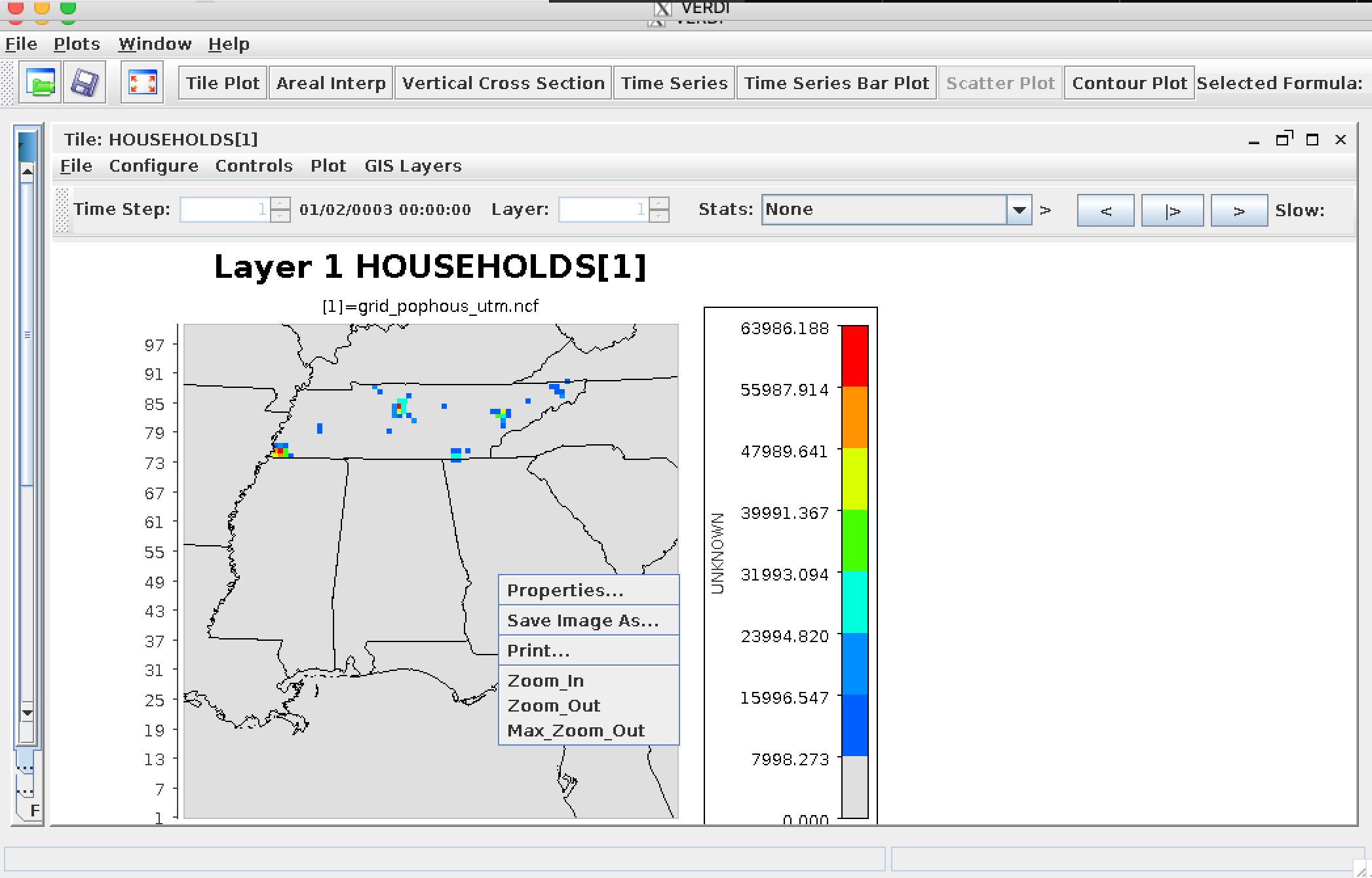The height and width of the screenshot is (878, 1372).
Task: Increment the Time Step spinner up arrow
Action: click(x=280, y=204)
